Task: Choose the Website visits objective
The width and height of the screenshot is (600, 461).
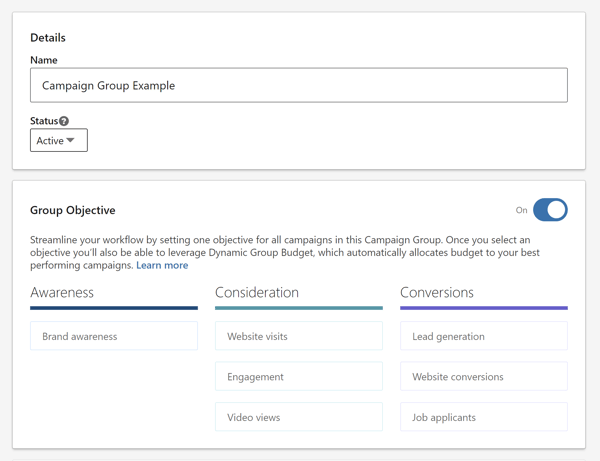Action: [x=298, y=337]
